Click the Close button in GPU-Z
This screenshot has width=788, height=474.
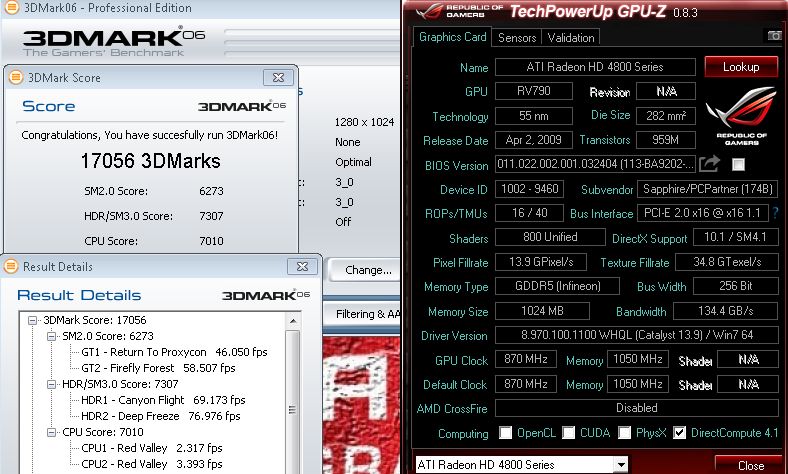click(x=751, y=465)
